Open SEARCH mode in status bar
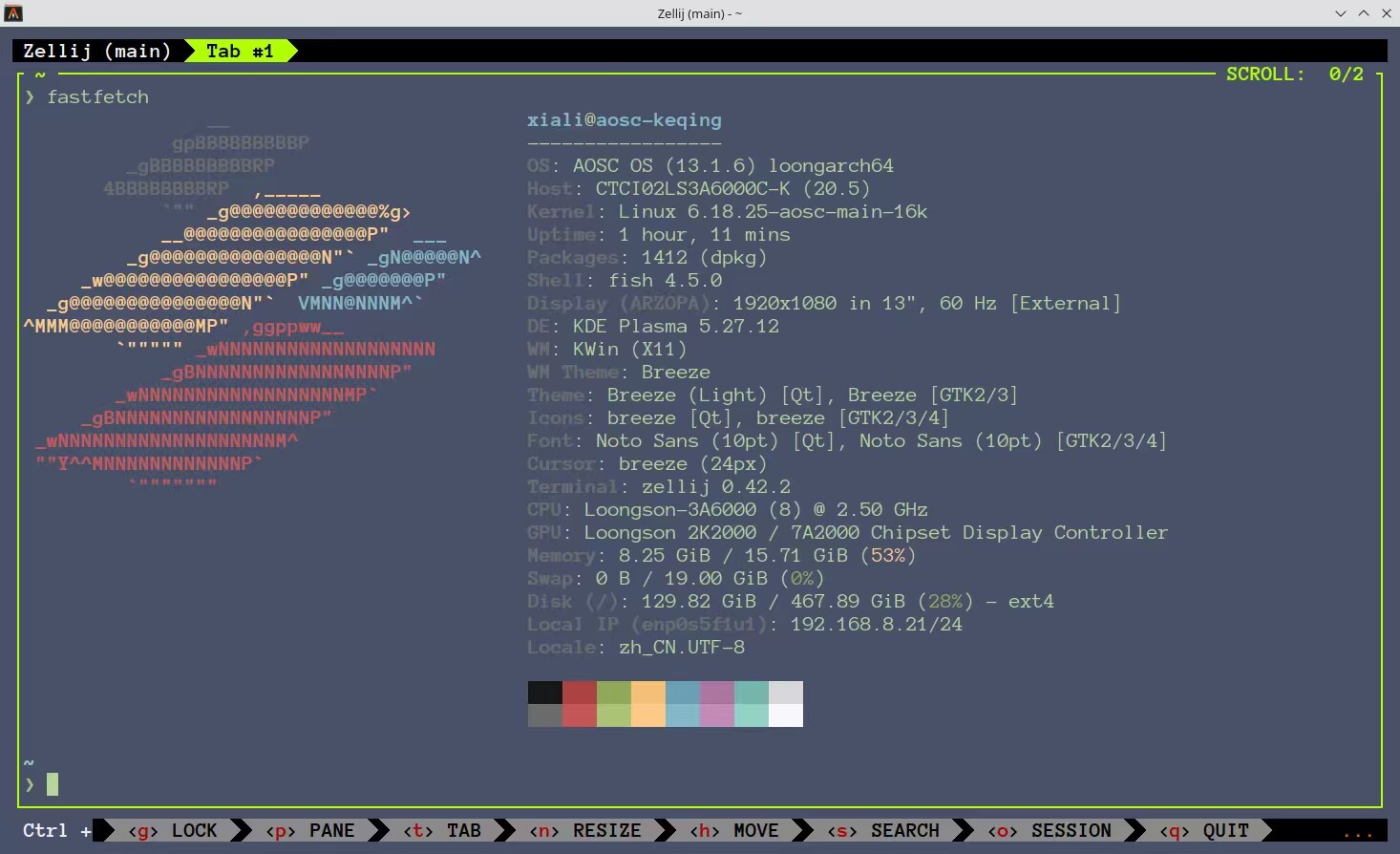 coord(883,830)
